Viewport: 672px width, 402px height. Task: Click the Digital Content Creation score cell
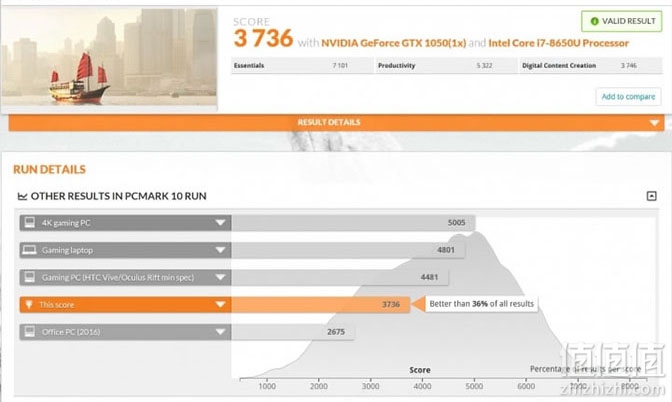click(x=591, y=66)
